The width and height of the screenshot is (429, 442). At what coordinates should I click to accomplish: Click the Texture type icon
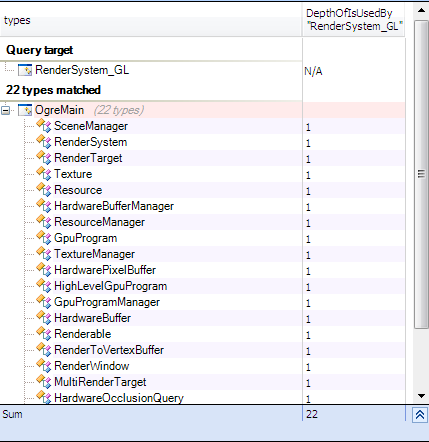[44, 174]
